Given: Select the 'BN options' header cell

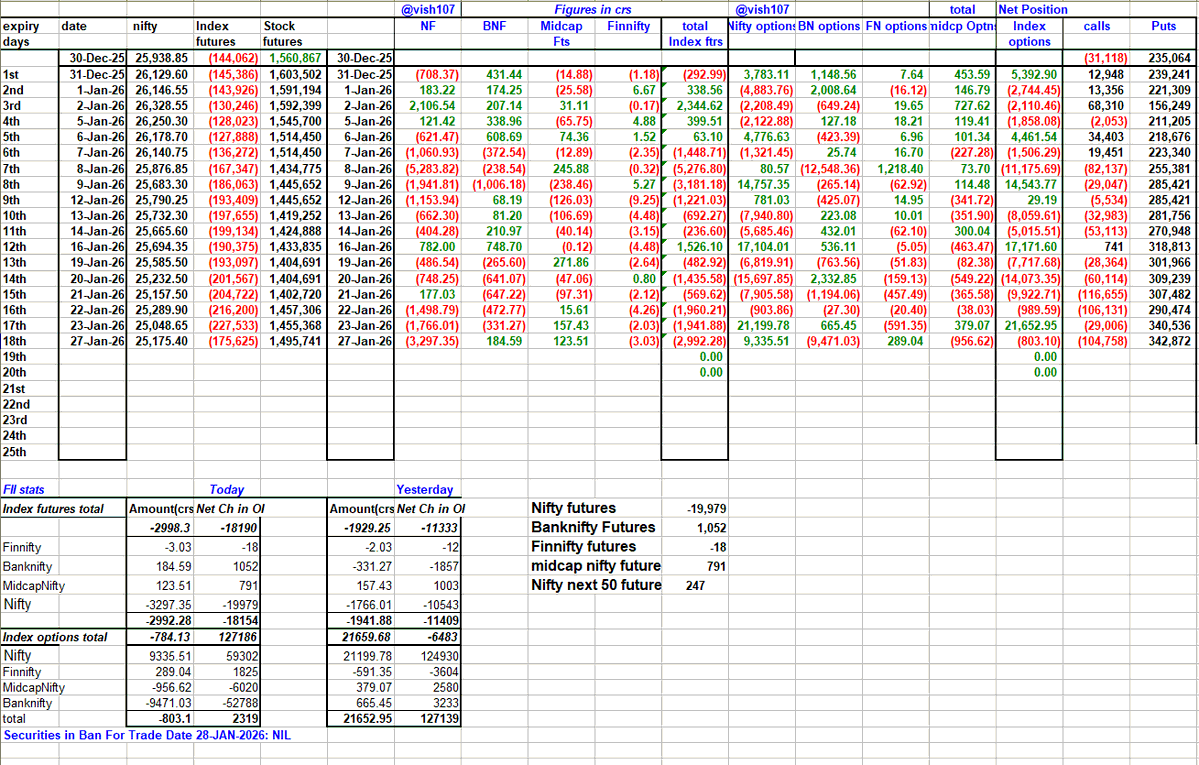Looking at the screenshot, I should click(829, 26).
